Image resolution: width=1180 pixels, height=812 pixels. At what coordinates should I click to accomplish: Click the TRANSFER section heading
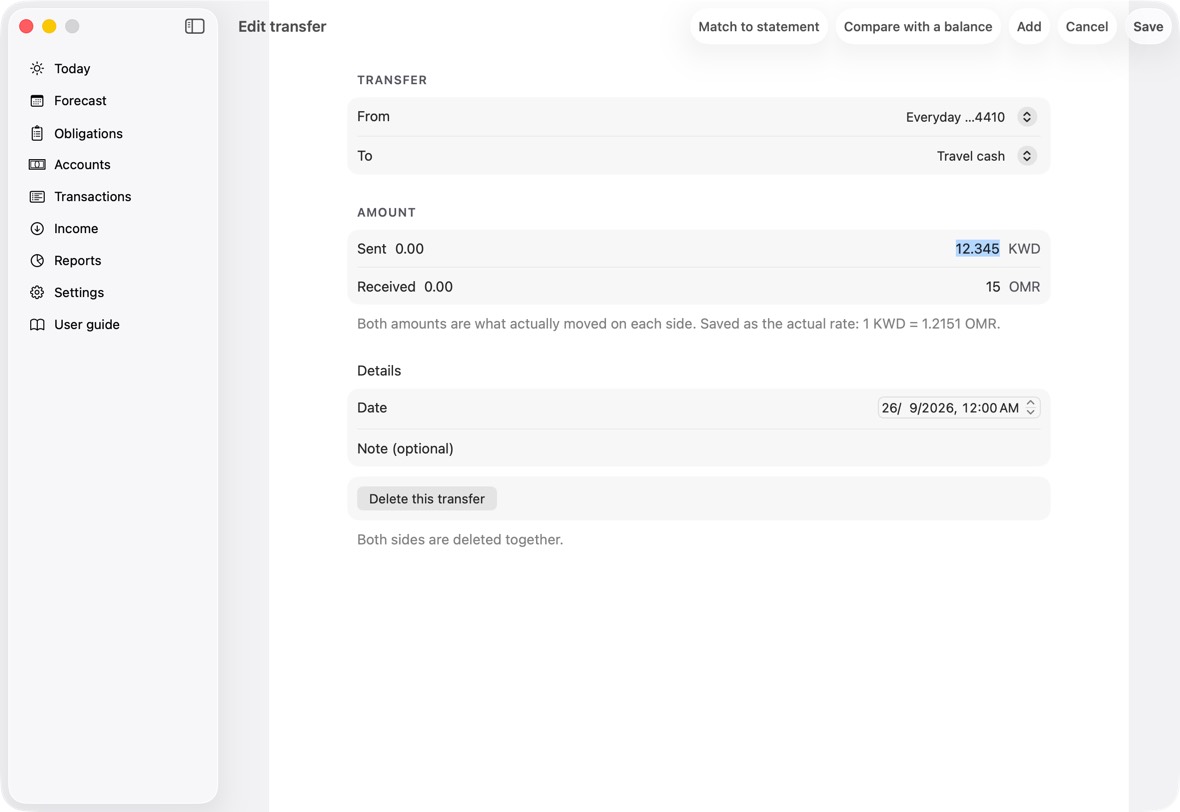[x=392, y=80]
